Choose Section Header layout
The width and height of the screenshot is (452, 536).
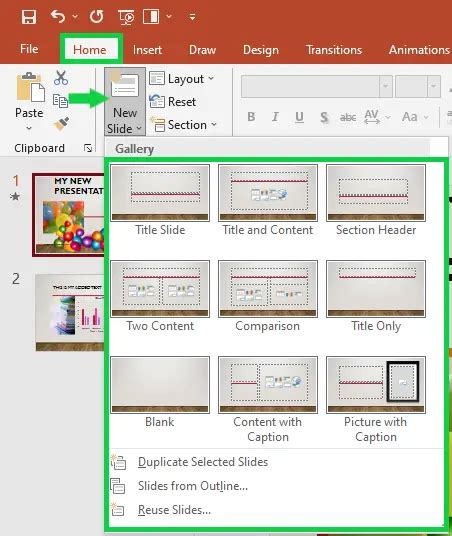tap(376, 200)
